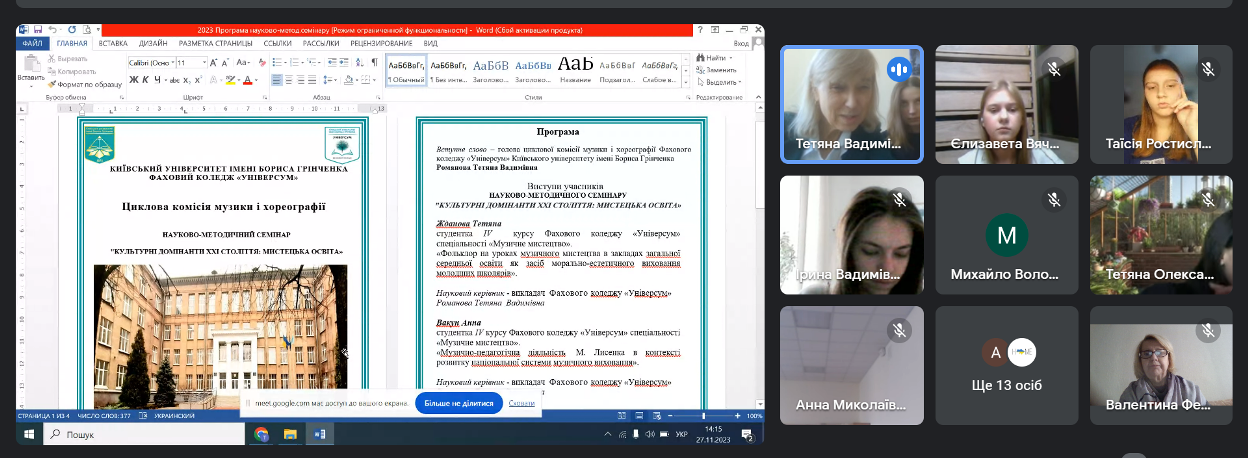This screenshot has height=458, width=1248.
Task: Open the font name Calibri combo box
Action: tap(152, 62)
